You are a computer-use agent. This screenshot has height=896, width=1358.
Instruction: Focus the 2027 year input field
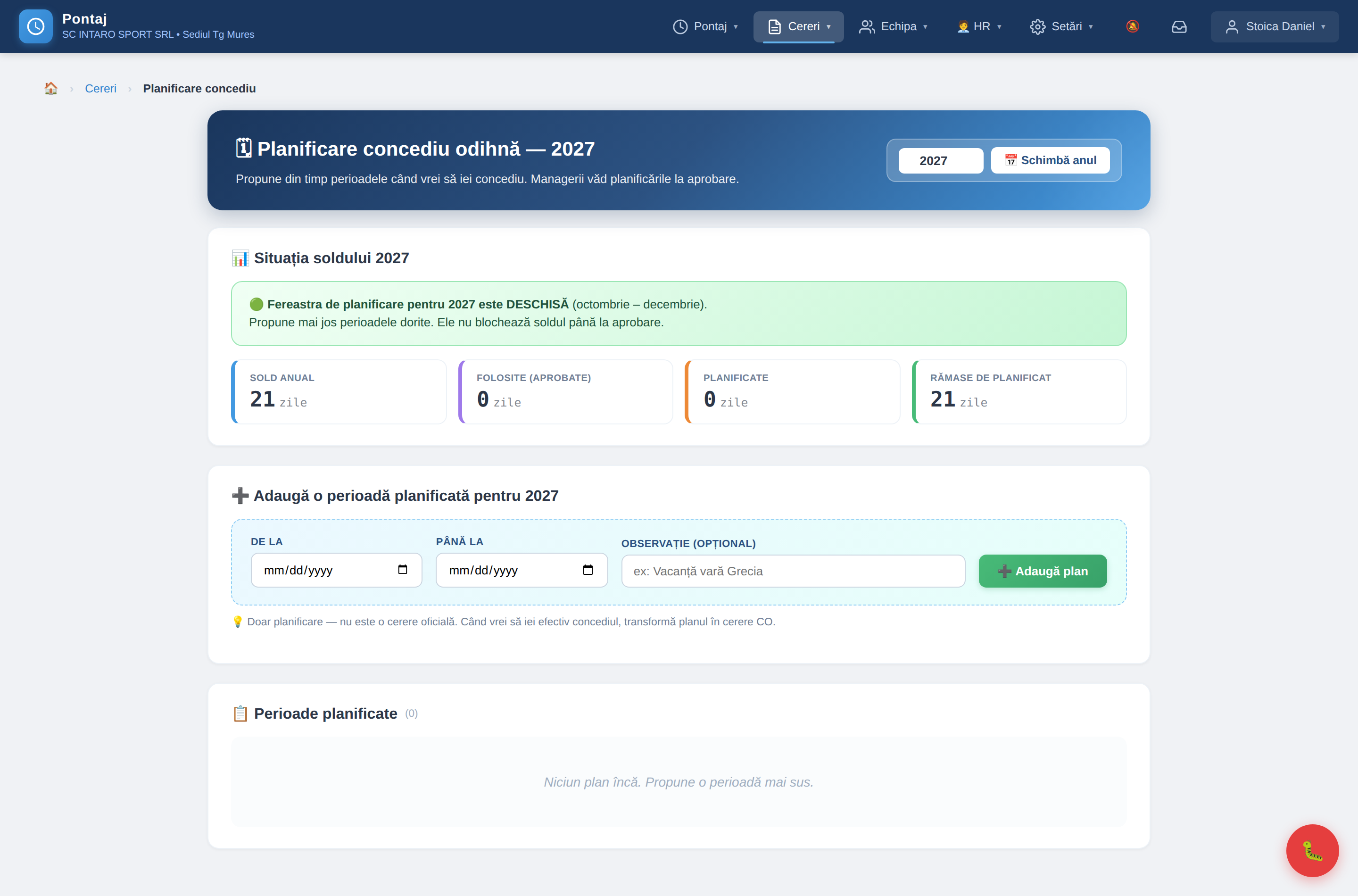tap(940, 160)
